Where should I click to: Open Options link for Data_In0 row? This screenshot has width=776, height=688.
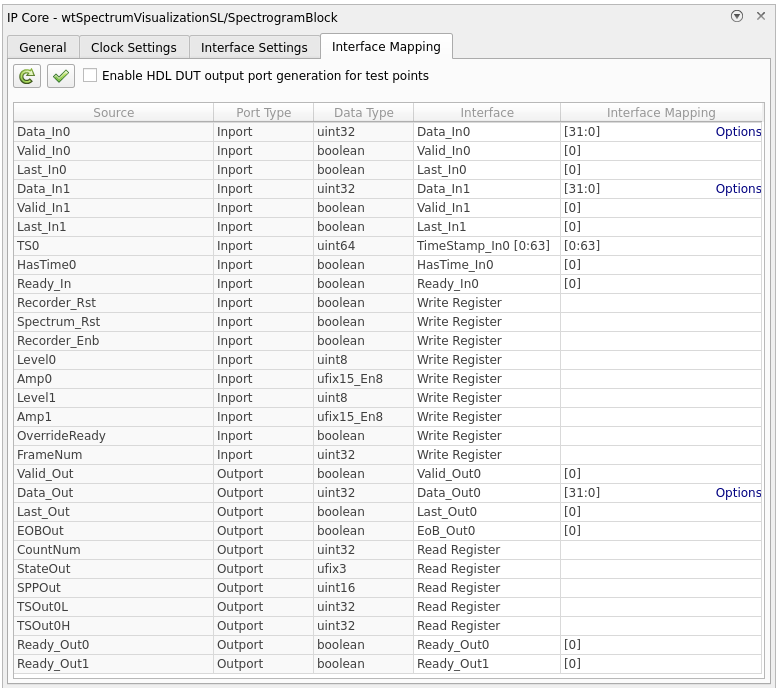pyautogui.click(x=738, y=132)
